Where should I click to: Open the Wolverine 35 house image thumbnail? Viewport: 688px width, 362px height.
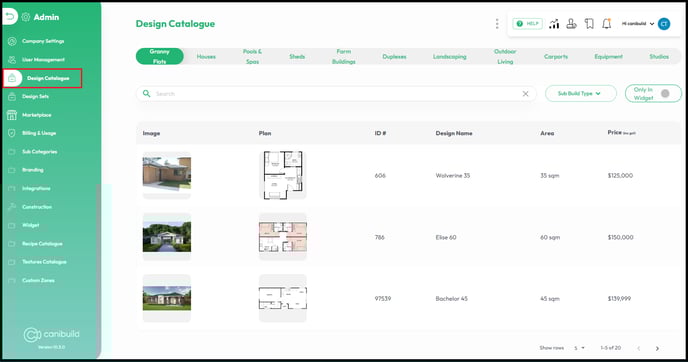pos(167,175)
